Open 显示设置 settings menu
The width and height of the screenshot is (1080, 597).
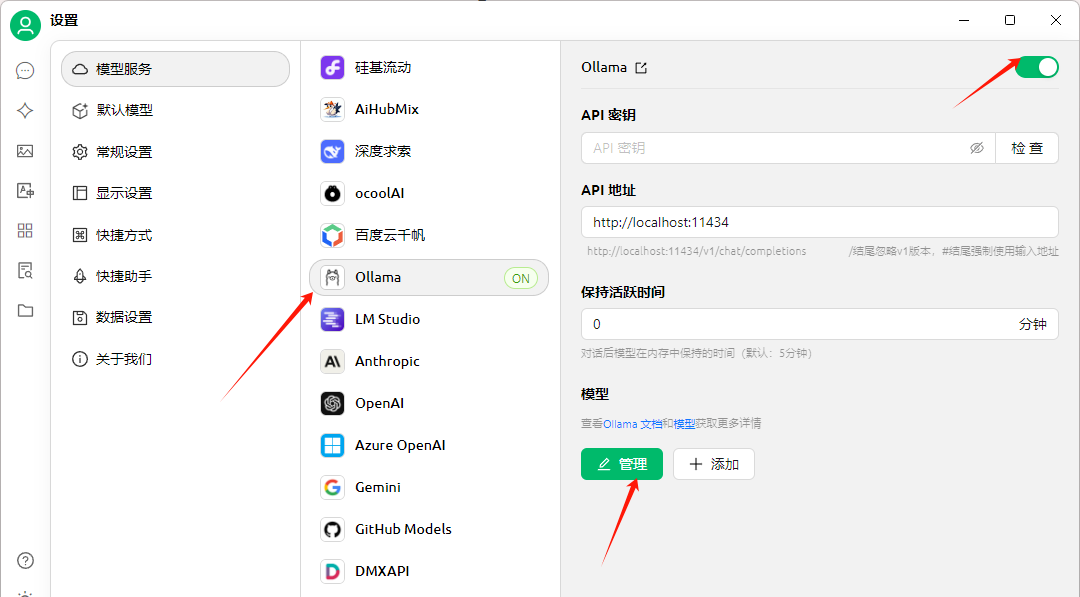click(176, 193)
